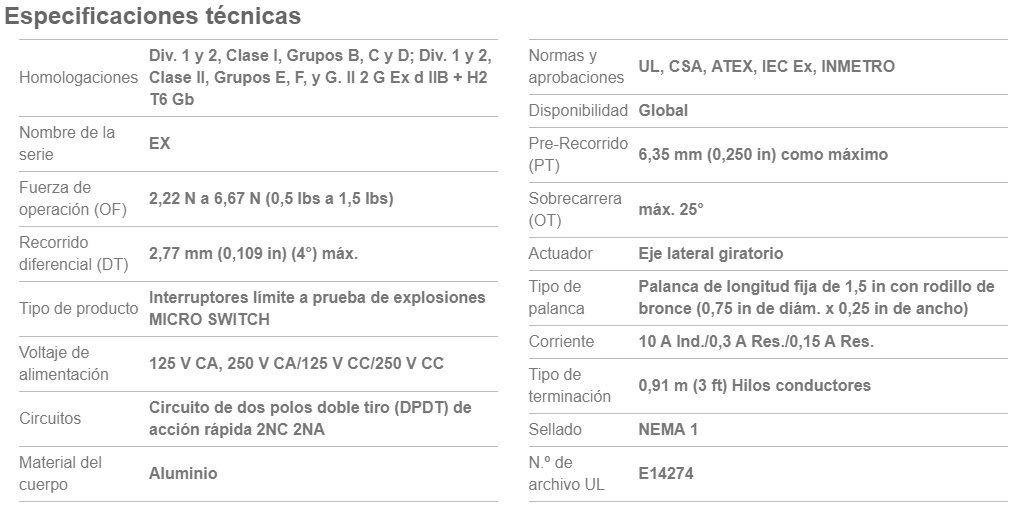The width and height of the screenshot is (1019, 508).
Task: Click the 125 V CA voltage value
Action: click(x=296, y=364)
